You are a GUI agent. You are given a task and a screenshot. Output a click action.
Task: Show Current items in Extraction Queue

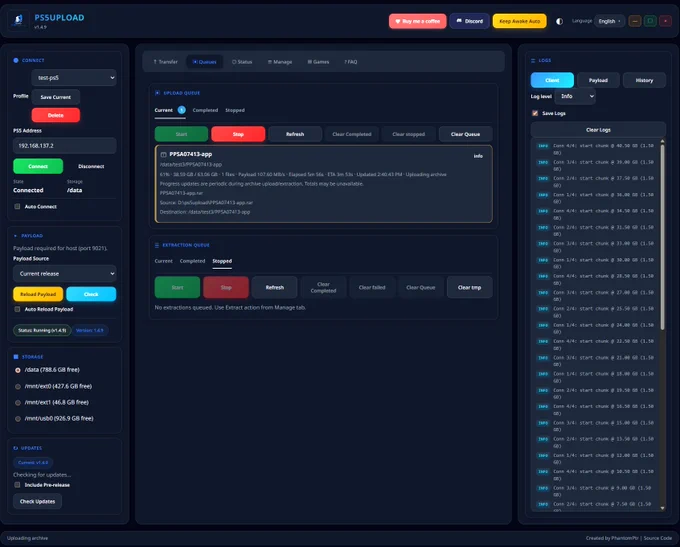pos(163,261)
